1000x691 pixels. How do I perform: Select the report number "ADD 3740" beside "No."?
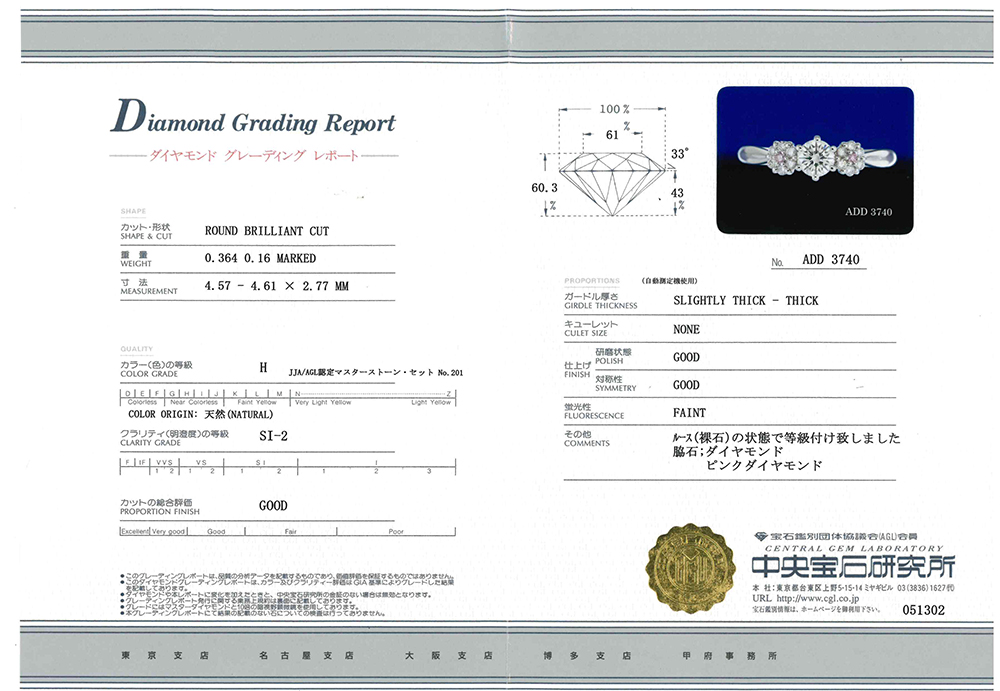(x=830, y=260)
